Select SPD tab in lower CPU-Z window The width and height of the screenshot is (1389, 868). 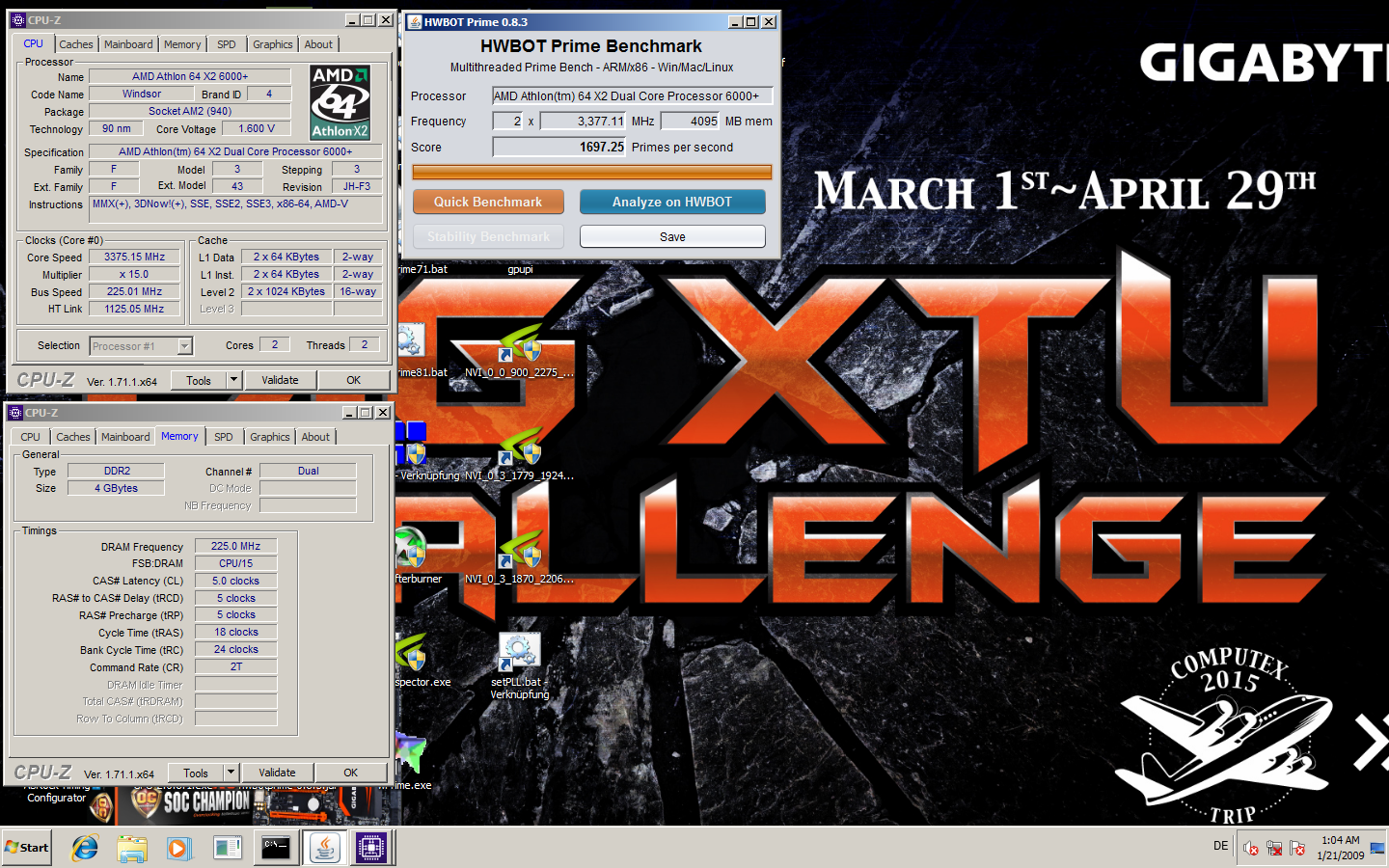point(224,437)
